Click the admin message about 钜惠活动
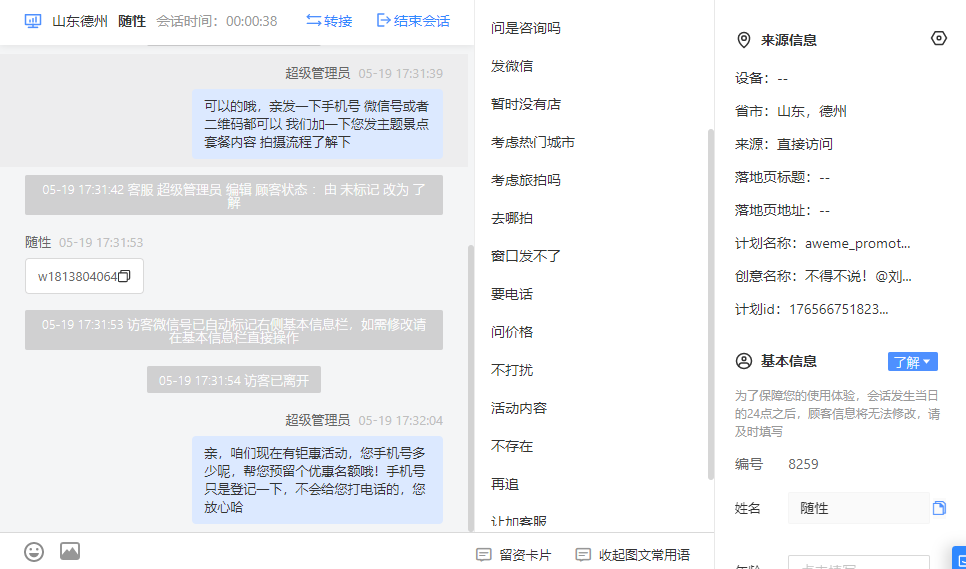This screenshot has height=569, width=966. pos(317,480)
